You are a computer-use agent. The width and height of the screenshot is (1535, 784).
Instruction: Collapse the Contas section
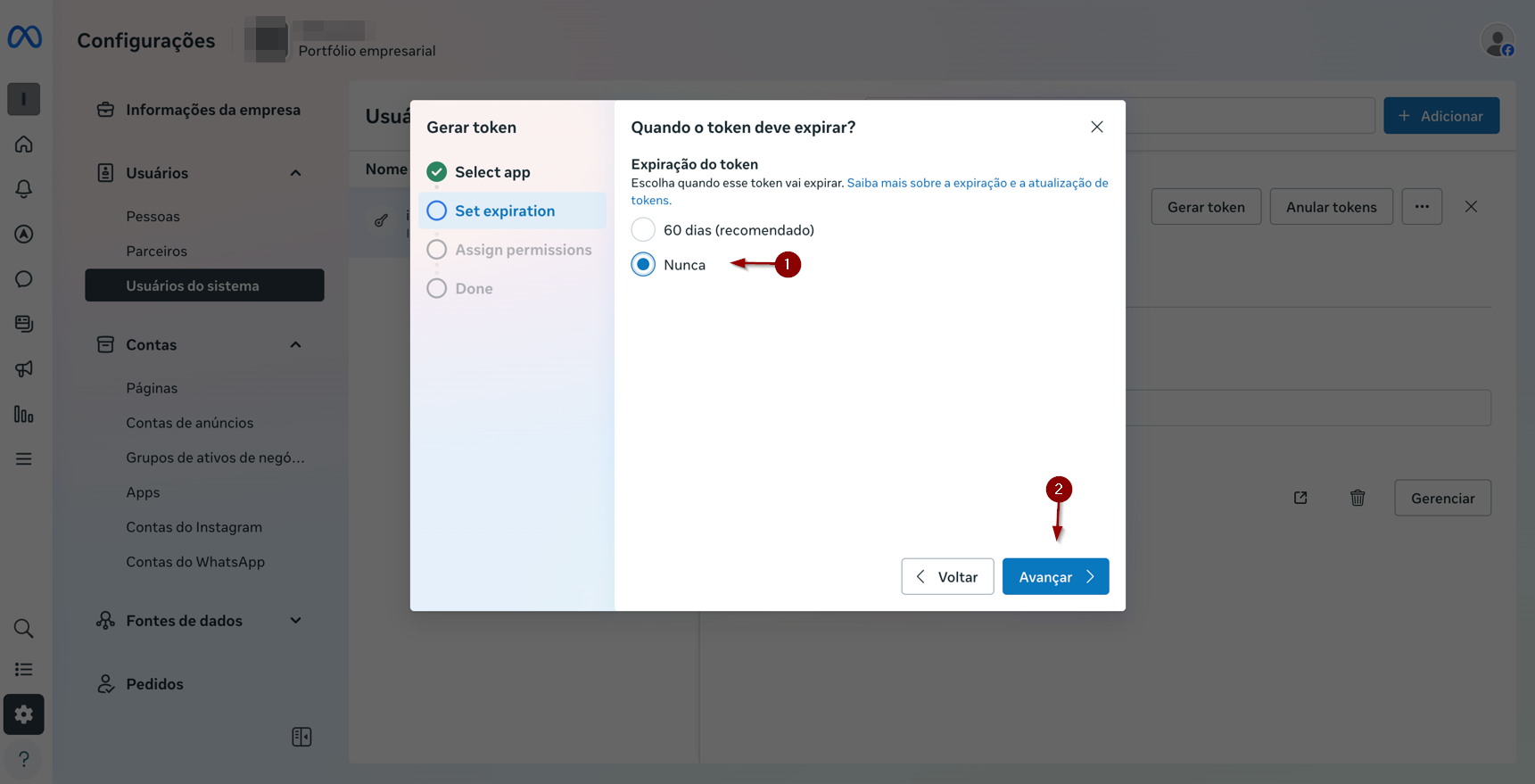(x=295, y=345)
